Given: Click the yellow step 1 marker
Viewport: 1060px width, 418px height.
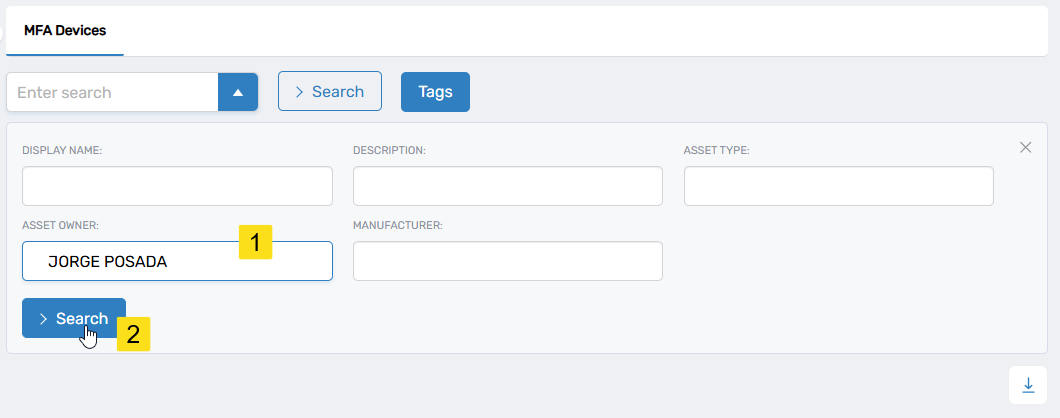Looking at the screenshot, I should (x=256, y=242).
